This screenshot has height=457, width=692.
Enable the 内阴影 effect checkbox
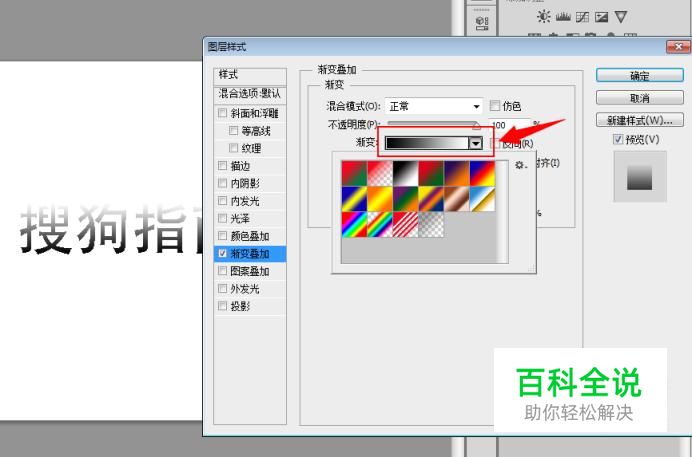pos(222,183)
